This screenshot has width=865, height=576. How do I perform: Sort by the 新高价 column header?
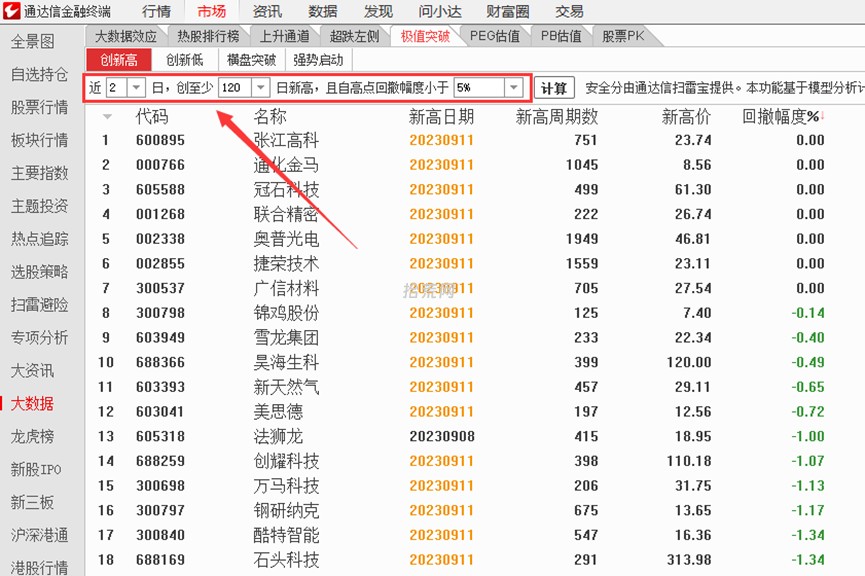[x=686, y=116]
